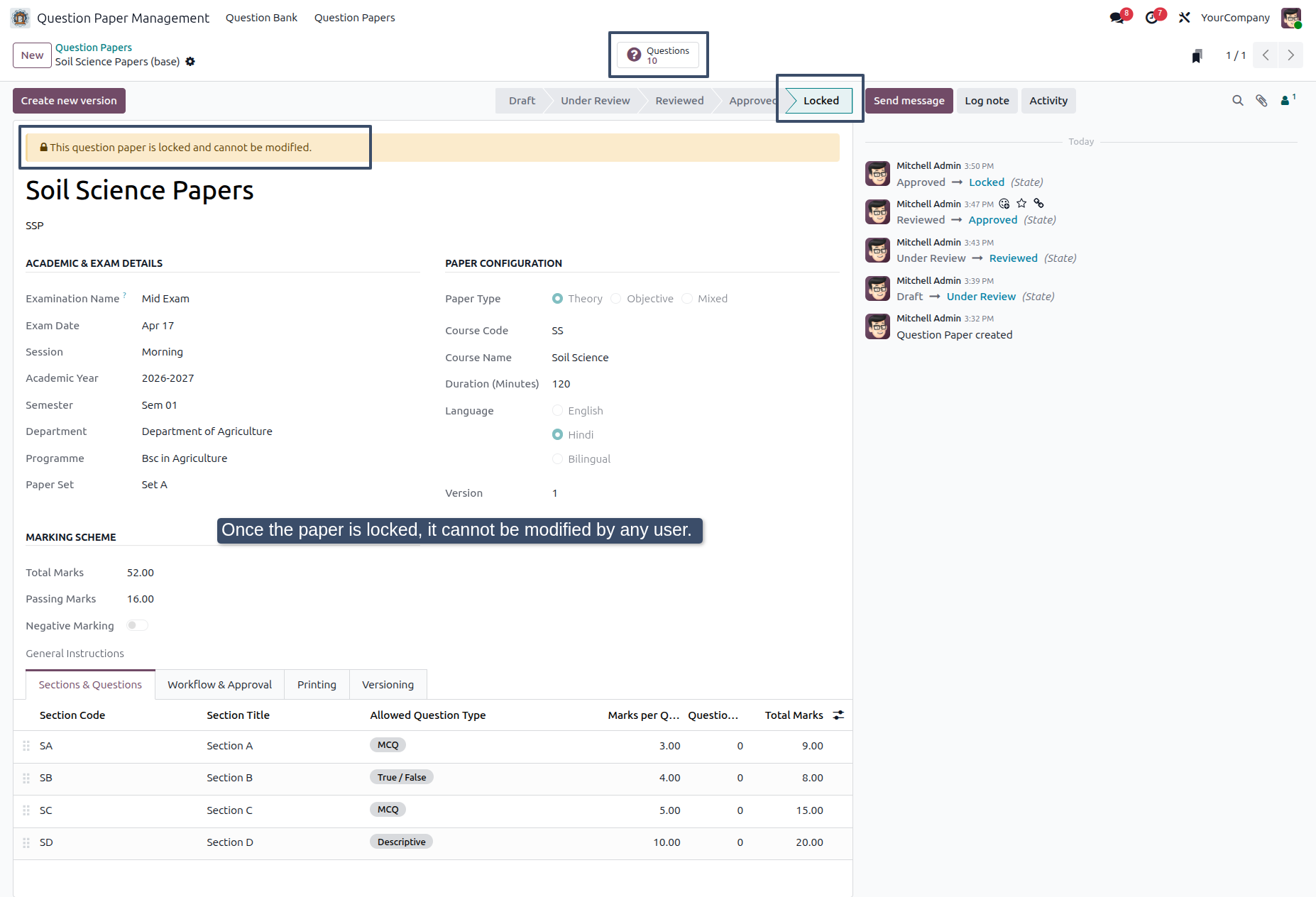The width and height of the screenshot is (1316, 897).
Task: Search messages in chatter
Action: point(1238,101)
